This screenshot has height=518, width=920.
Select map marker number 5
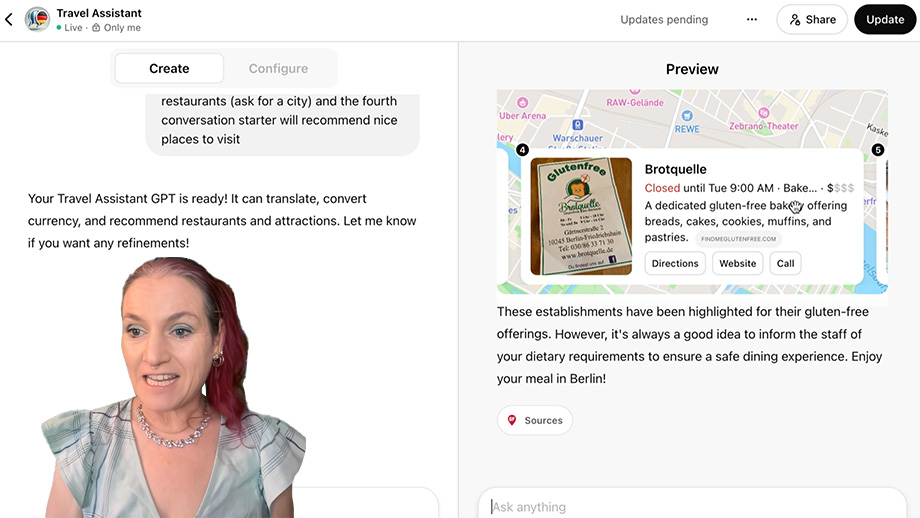point(877,150)
